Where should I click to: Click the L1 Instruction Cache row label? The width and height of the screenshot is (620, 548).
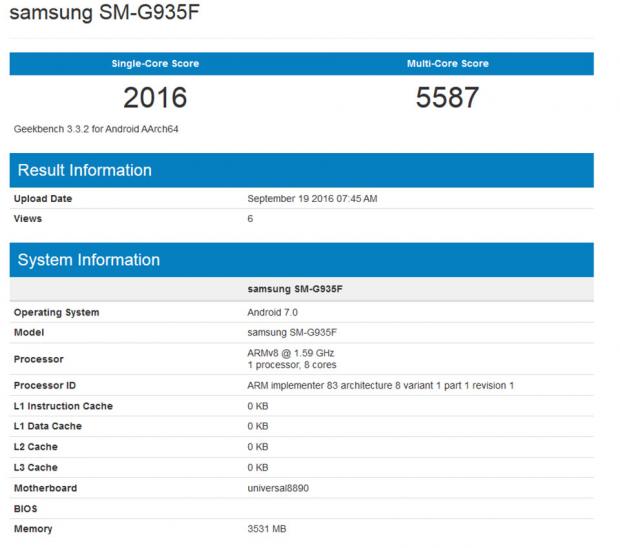63,406
